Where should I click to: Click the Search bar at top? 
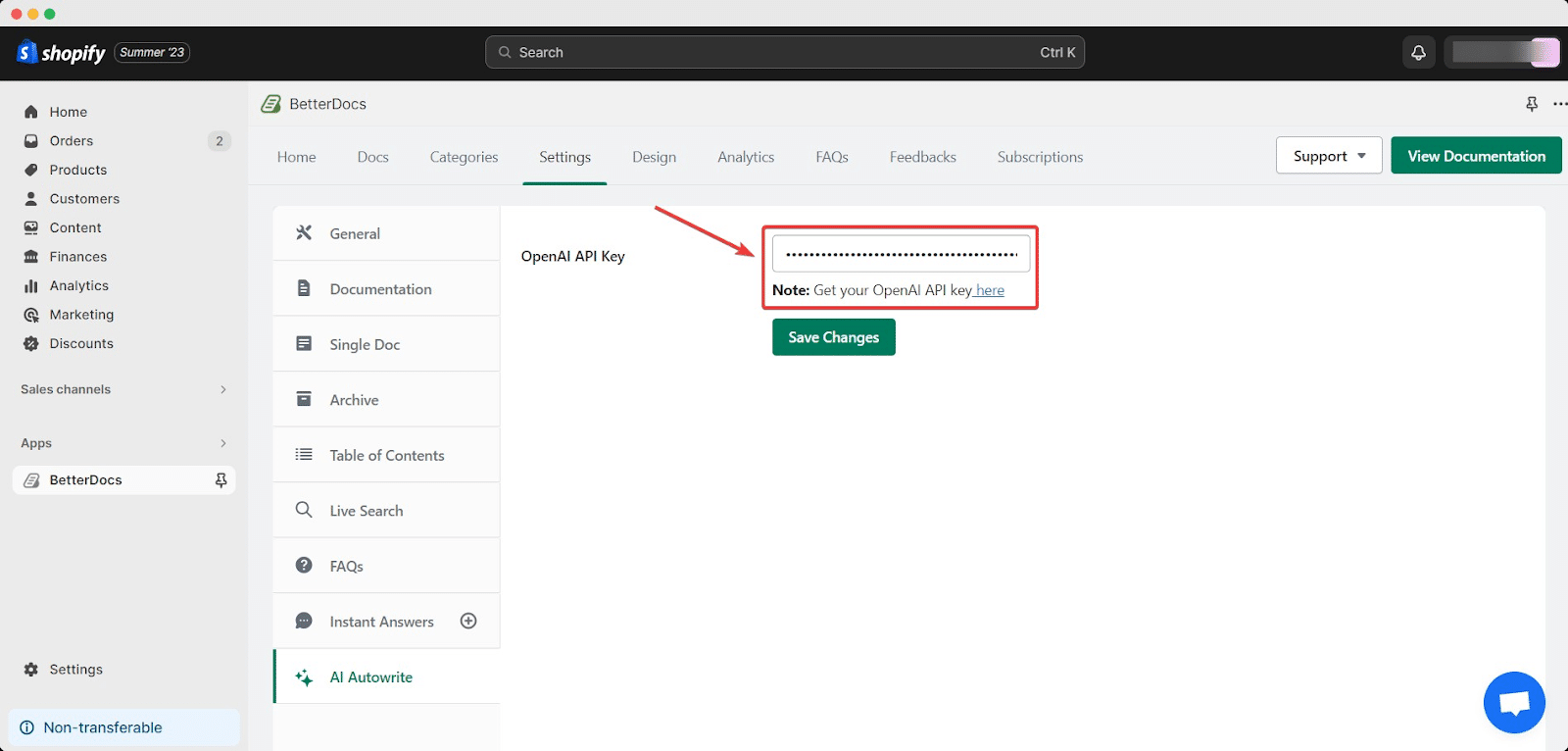pyautogui.click(x=785, y=52)
